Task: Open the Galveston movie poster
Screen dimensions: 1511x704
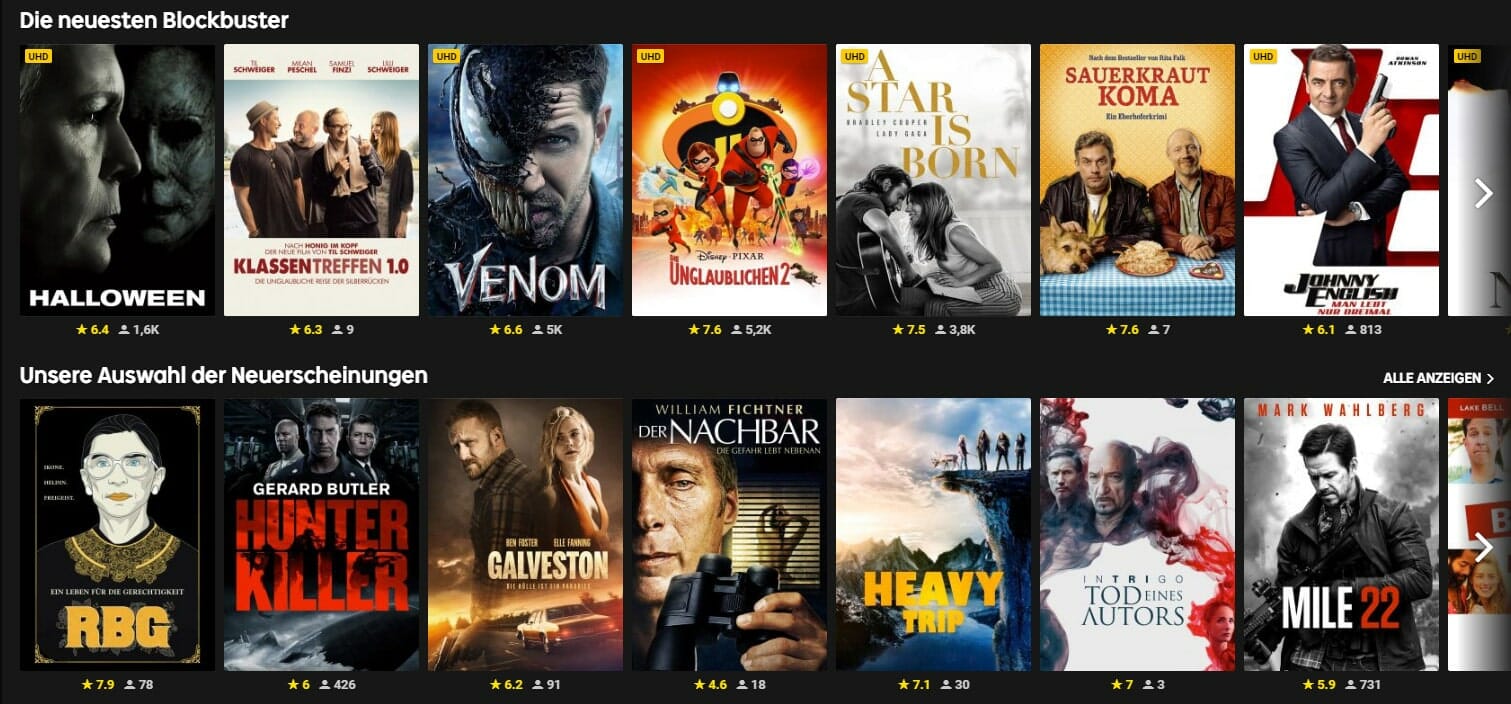Action: point(525,535)
